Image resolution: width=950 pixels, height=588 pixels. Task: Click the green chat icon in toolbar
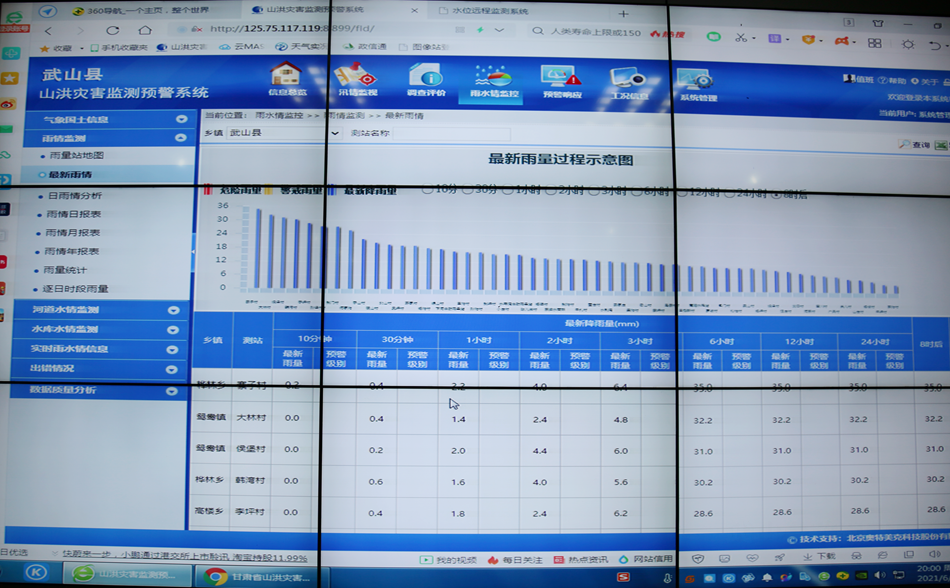714,36
